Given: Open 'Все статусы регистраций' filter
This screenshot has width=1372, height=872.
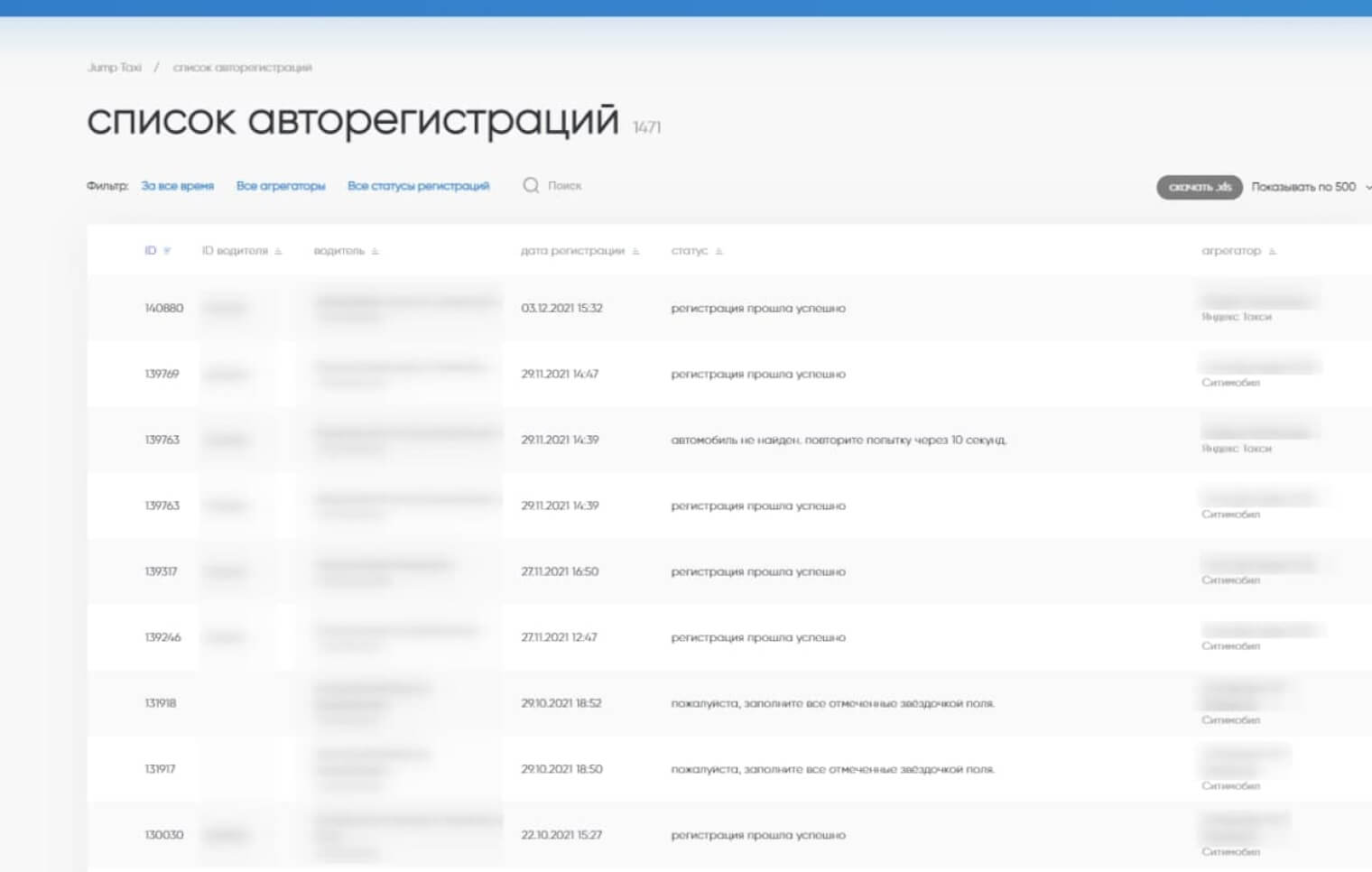Looking at the screenshot, I should tap(418, 186).
